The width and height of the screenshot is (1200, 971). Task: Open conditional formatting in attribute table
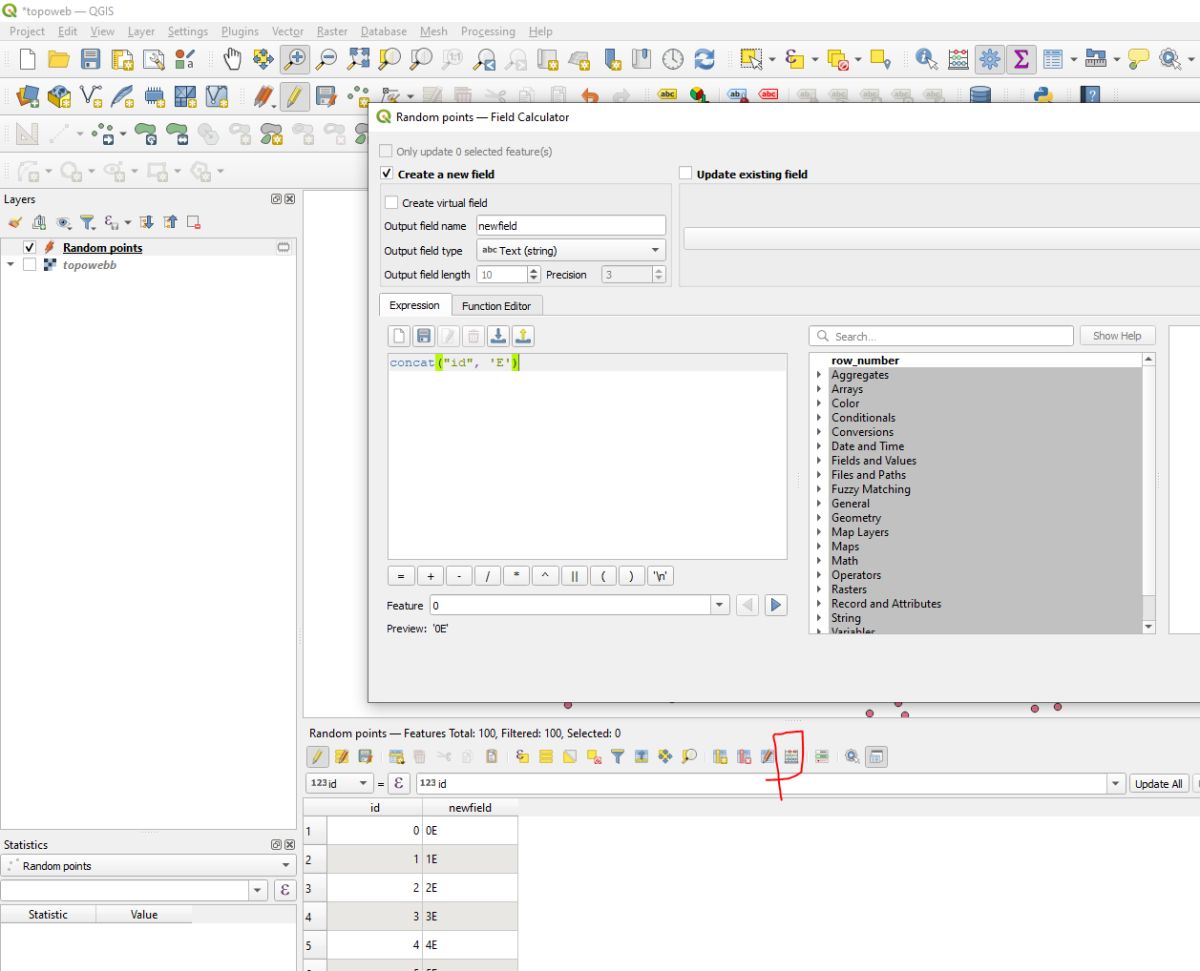coord(822,757)
